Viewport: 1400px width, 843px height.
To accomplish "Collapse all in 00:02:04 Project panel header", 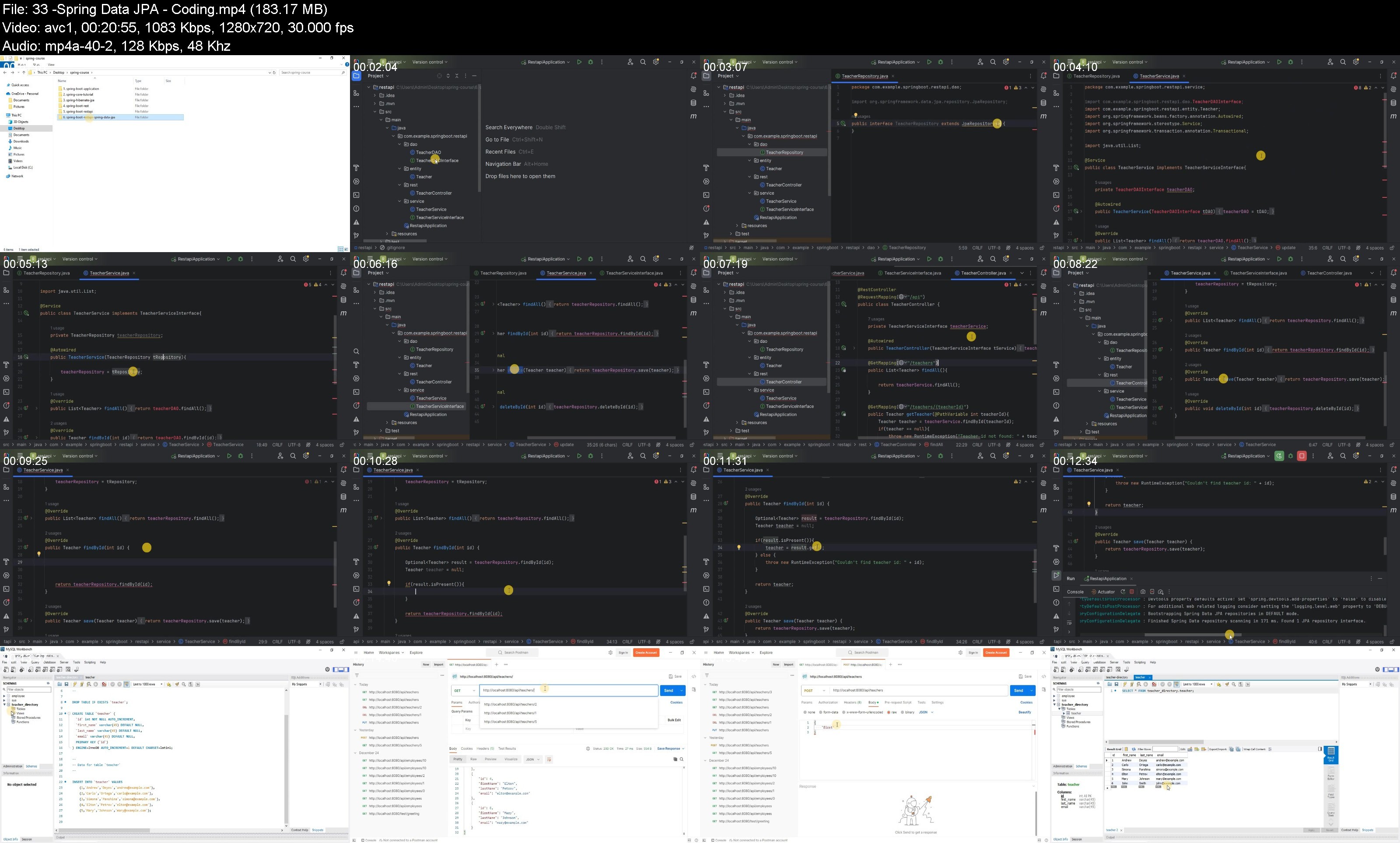I will tap(456, 76).
